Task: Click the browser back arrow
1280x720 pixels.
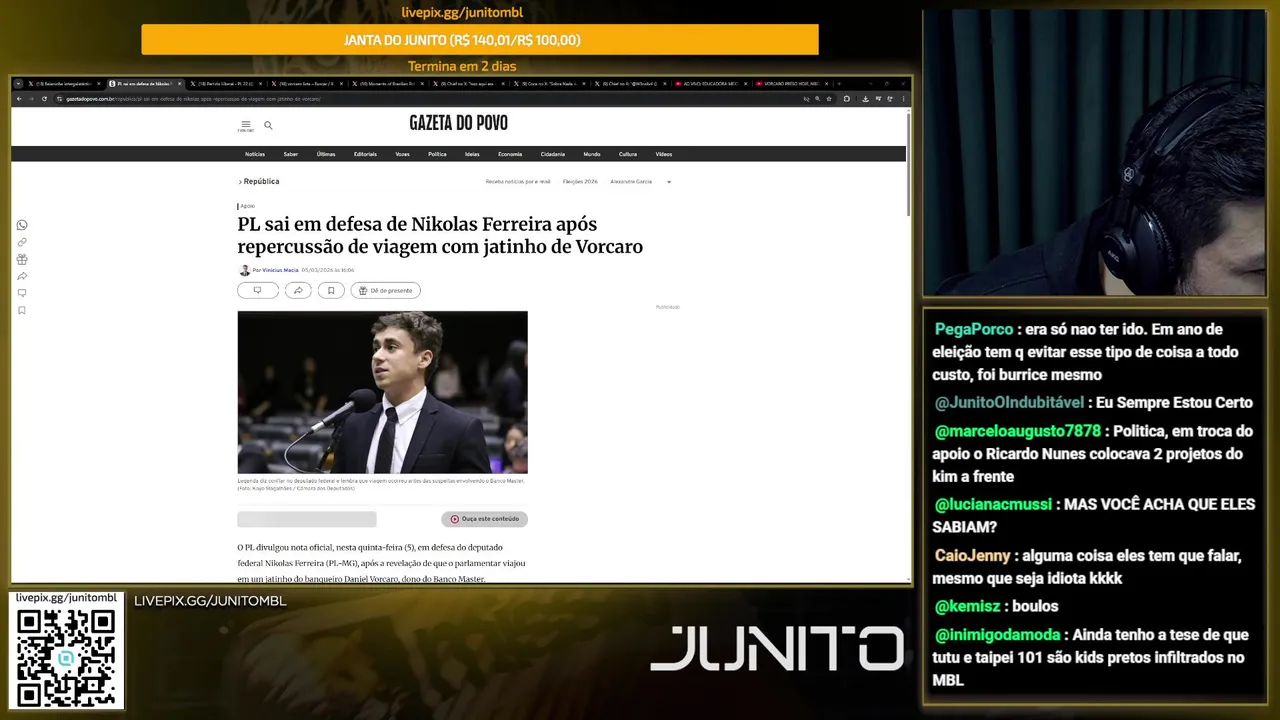Action: (x=18, y=99)
